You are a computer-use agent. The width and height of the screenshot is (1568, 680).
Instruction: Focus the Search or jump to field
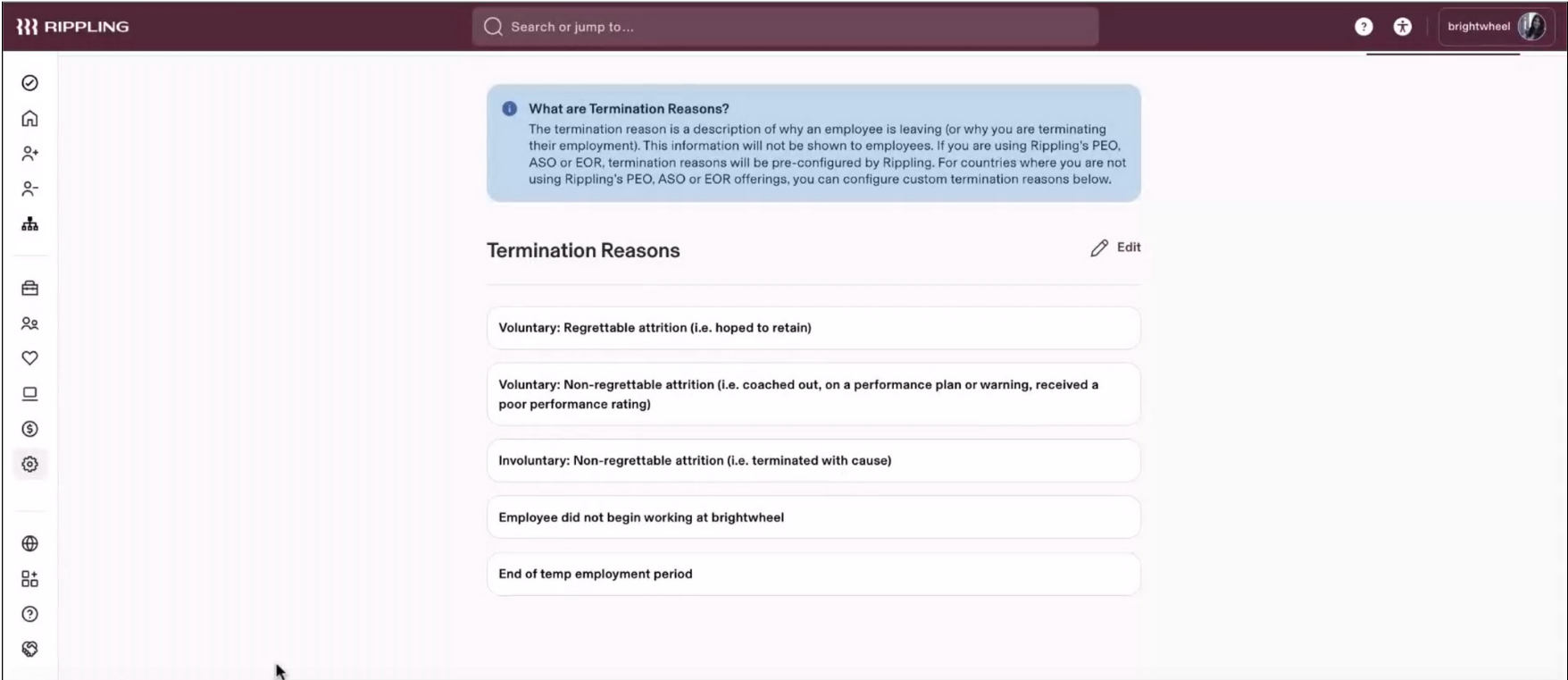pos(785,27)
